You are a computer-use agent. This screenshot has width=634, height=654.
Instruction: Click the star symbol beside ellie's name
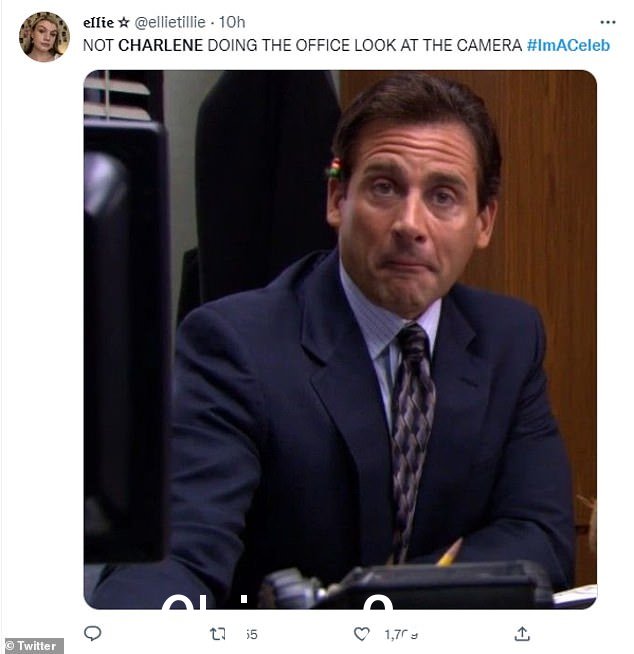tap(124, 22)
